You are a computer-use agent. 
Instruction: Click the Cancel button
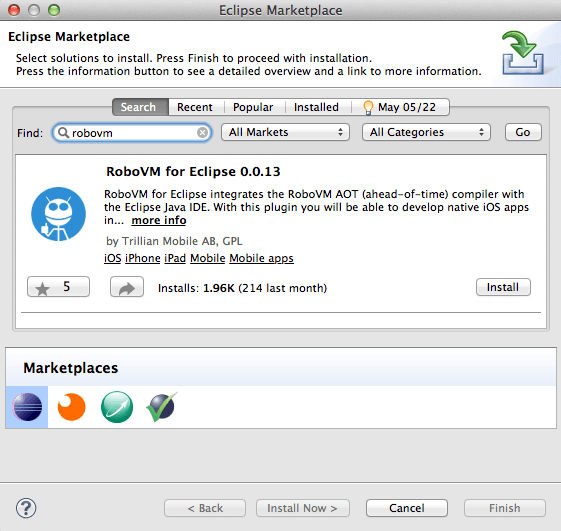(407, 508)
